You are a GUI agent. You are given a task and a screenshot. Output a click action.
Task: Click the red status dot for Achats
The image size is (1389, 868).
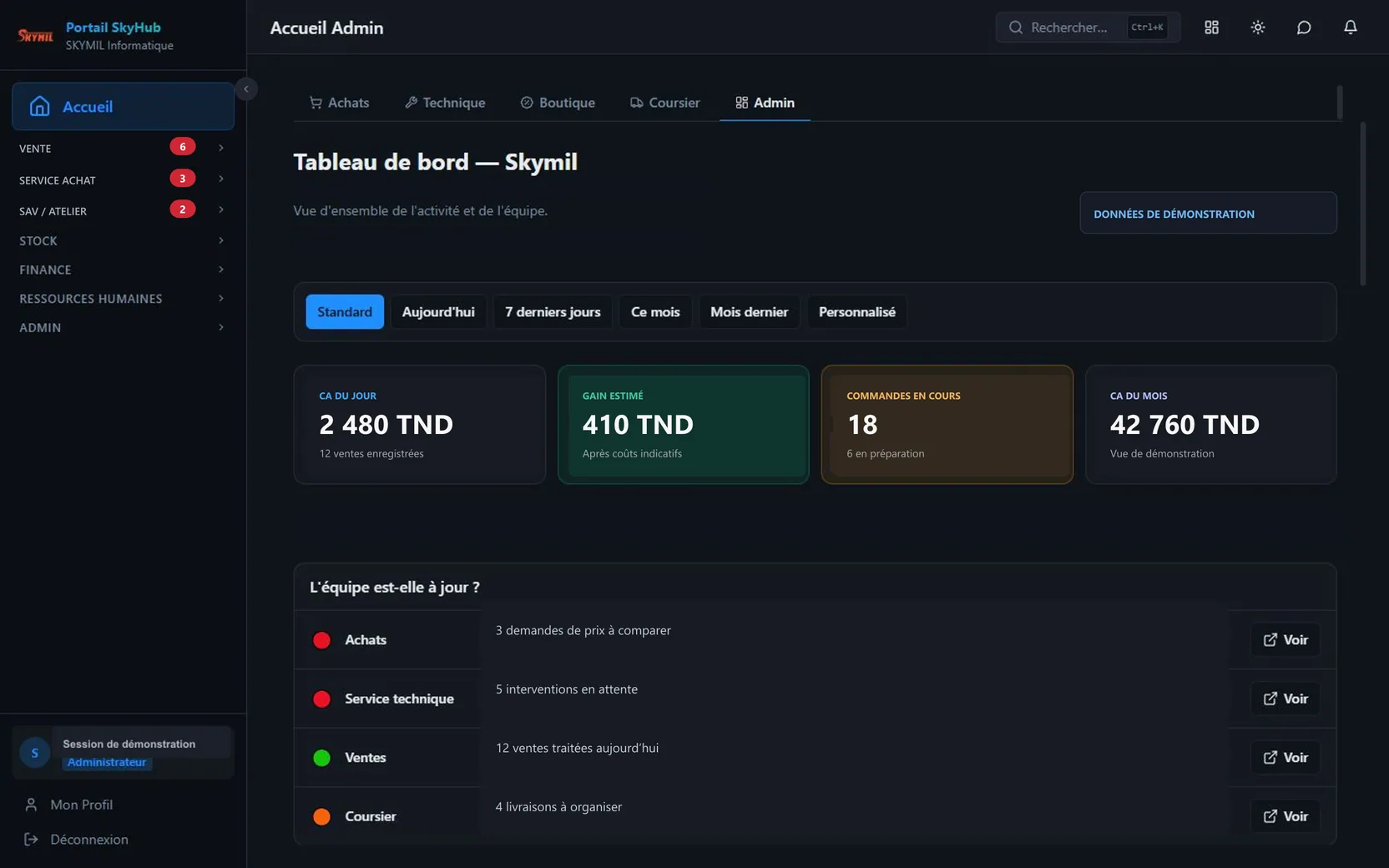click(321, 640)
